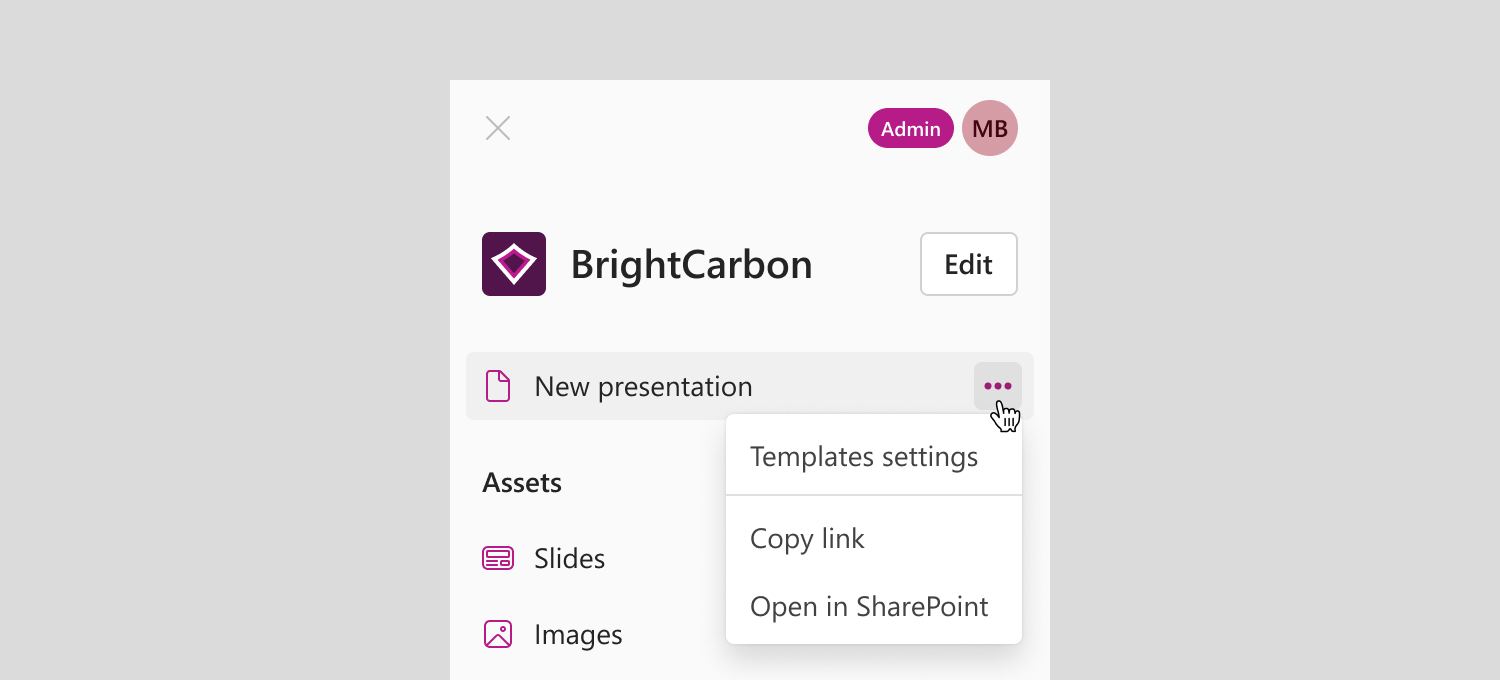Click the pink Admin badge
The image size is (1500, 680).
tap(910, 128)
